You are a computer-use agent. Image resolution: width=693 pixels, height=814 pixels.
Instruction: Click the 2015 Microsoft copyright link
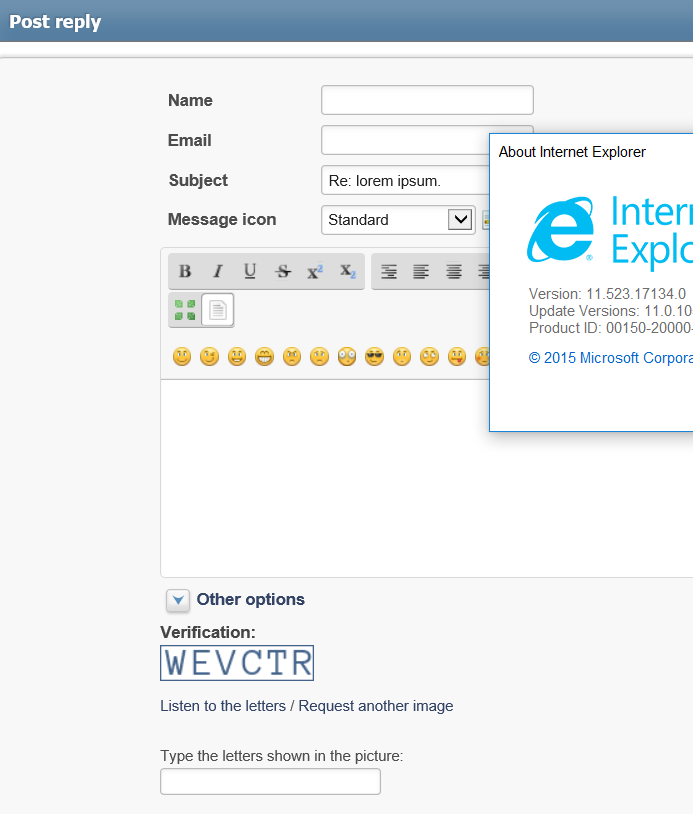point(610,358)
